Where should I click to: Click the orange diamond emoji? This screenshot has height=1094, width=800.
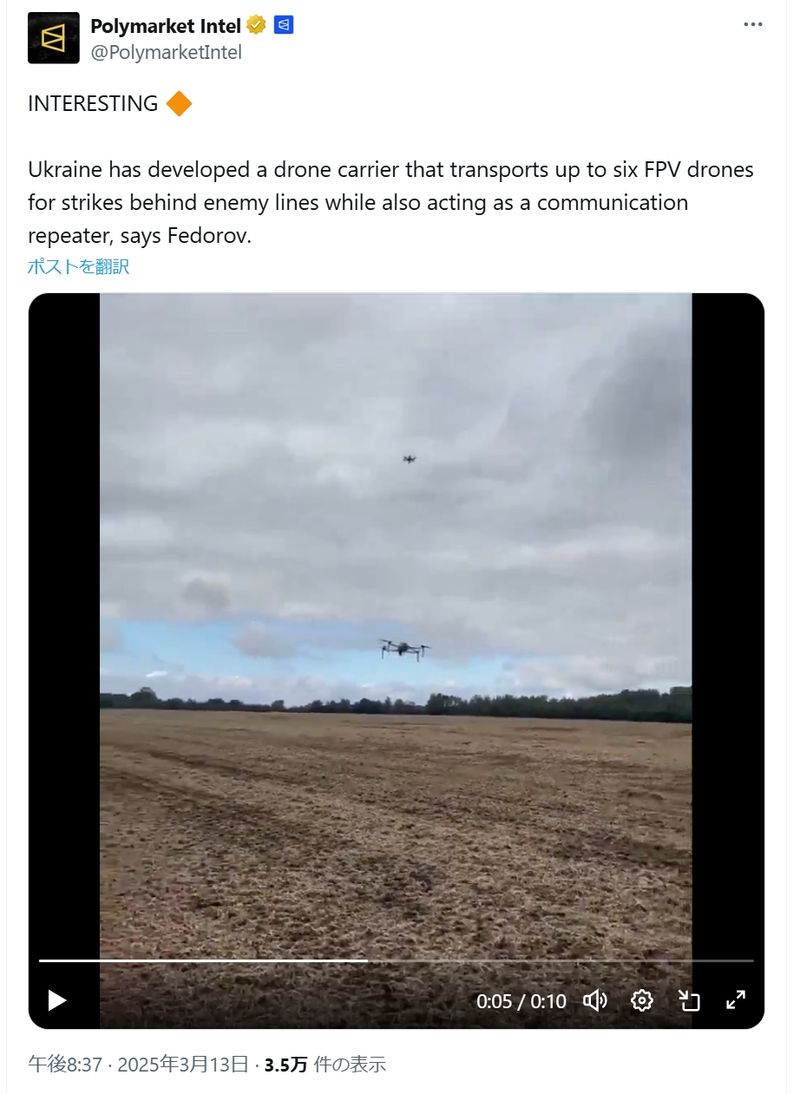tap(179, 103)
